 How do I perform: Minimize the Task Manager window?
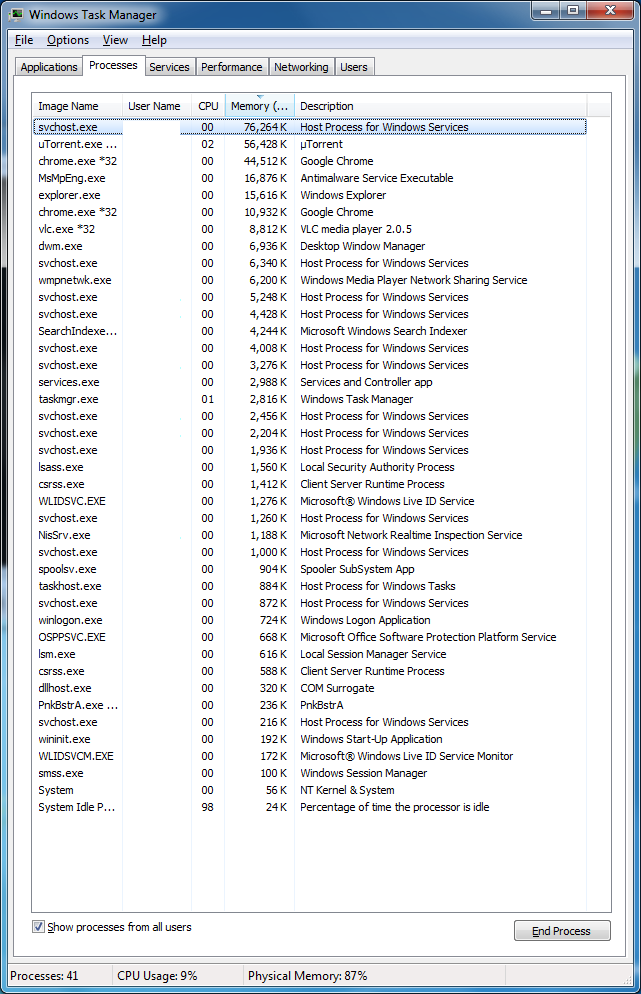pyautogui.click(x=546, y=11)
